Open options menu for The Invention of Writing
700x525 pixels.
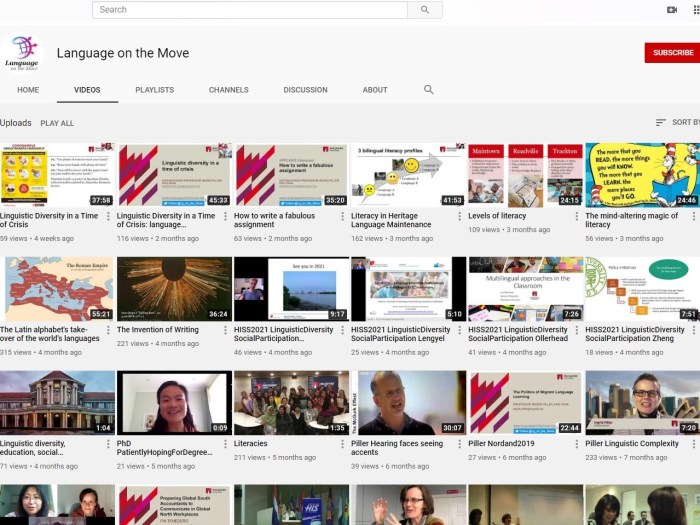click(x=225, y=331)
